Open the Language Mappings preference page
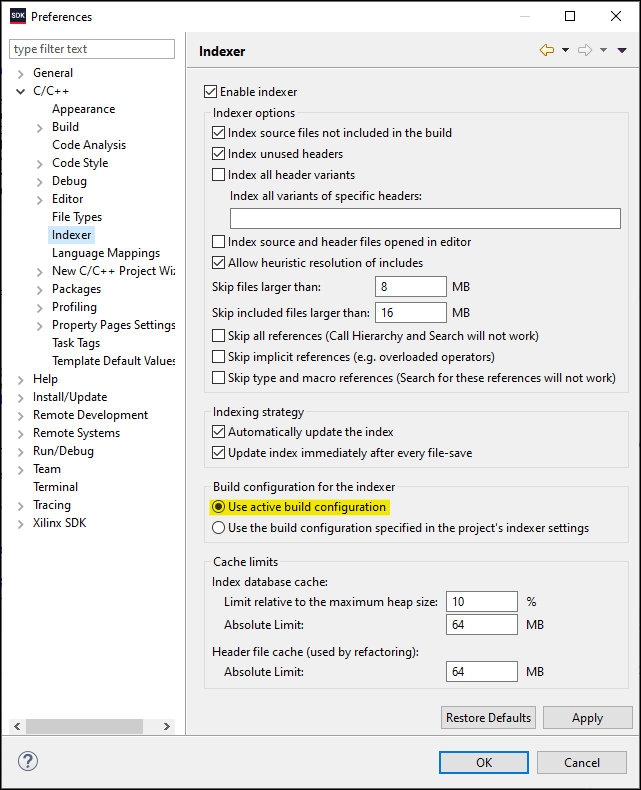 click(105, 253)
